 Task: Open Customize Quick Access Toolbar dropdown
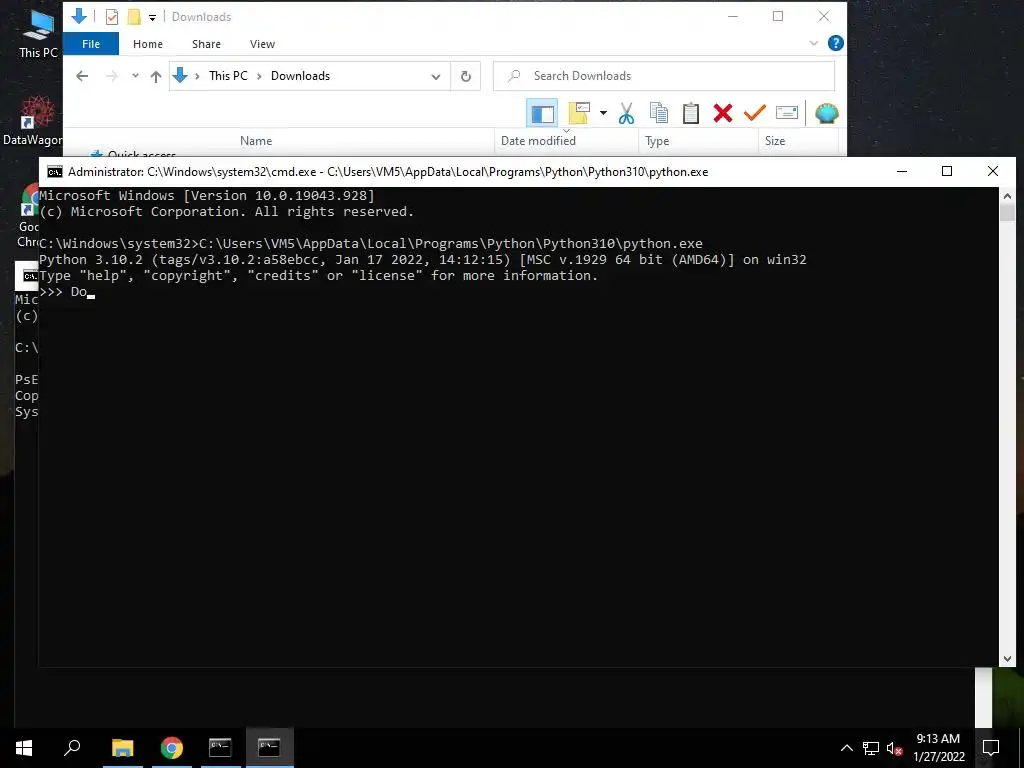[152, 18]
